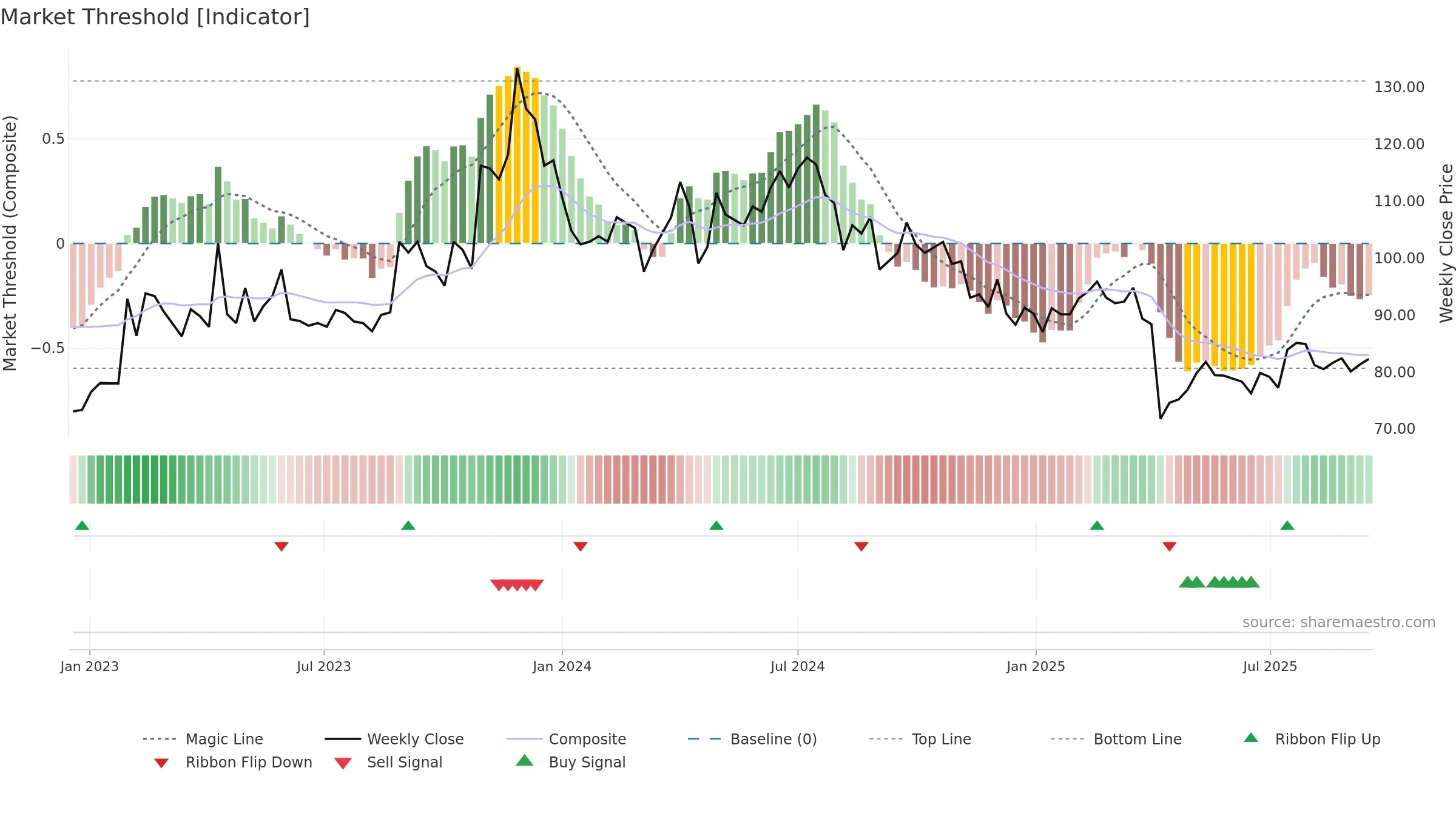The image size is (1456, 819).
Task: Click the chart title Market Threshold [Indicator]
Action: [155, 17]
